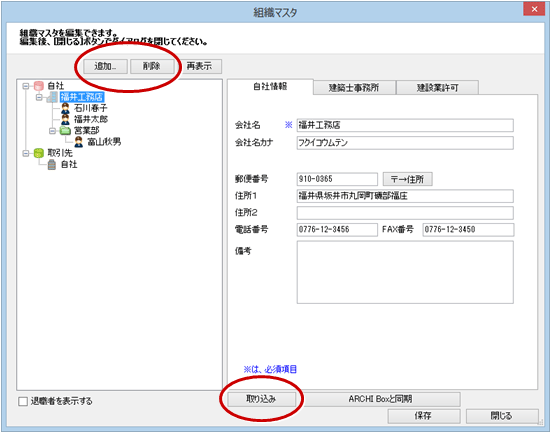Click the 追加 button

pos(105,66)
